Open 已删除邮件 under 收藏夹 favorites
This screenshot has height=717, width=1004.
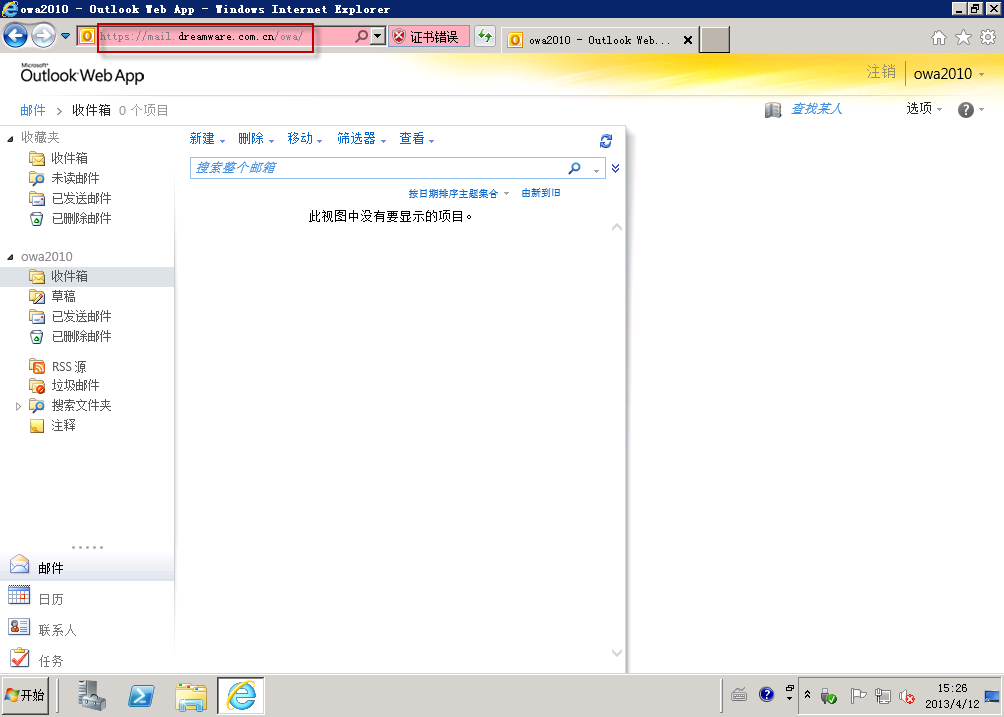tap(81, 218)
